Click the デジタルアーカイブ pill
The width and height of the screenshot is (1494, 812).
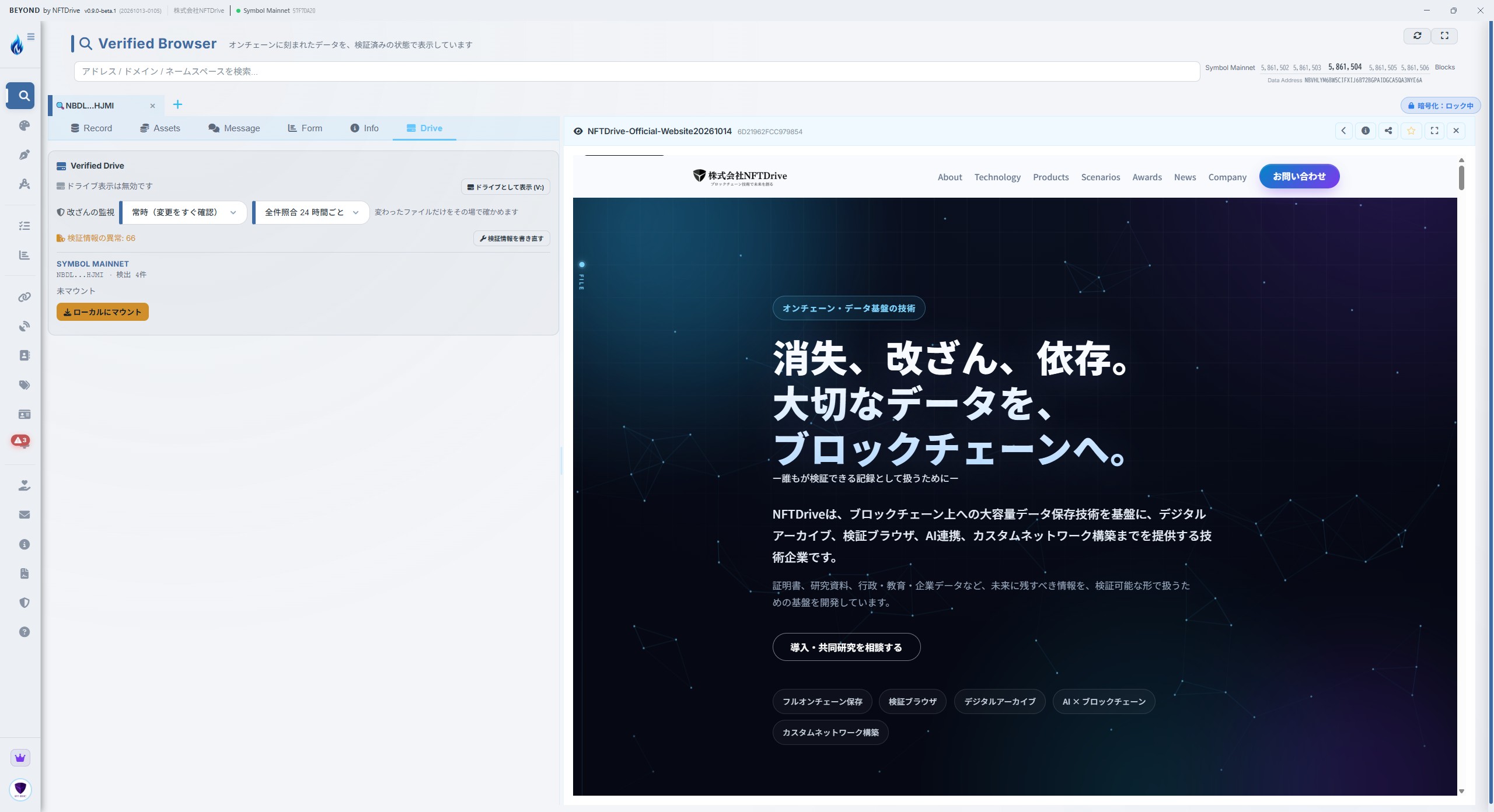tap(1000, 701)
